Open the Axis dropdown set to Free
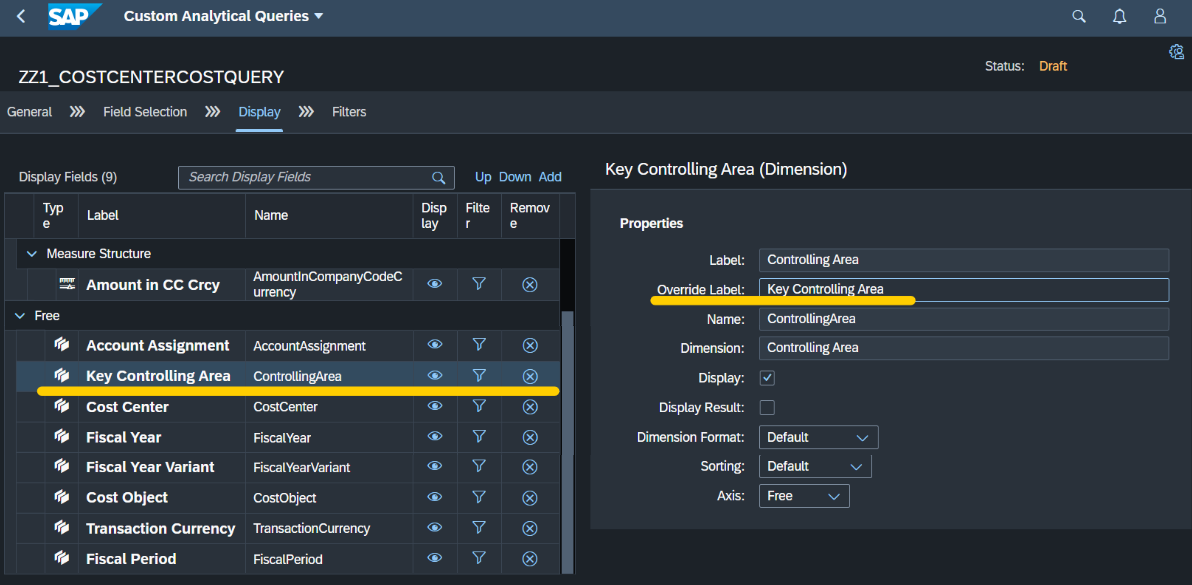 pos(804,495)
